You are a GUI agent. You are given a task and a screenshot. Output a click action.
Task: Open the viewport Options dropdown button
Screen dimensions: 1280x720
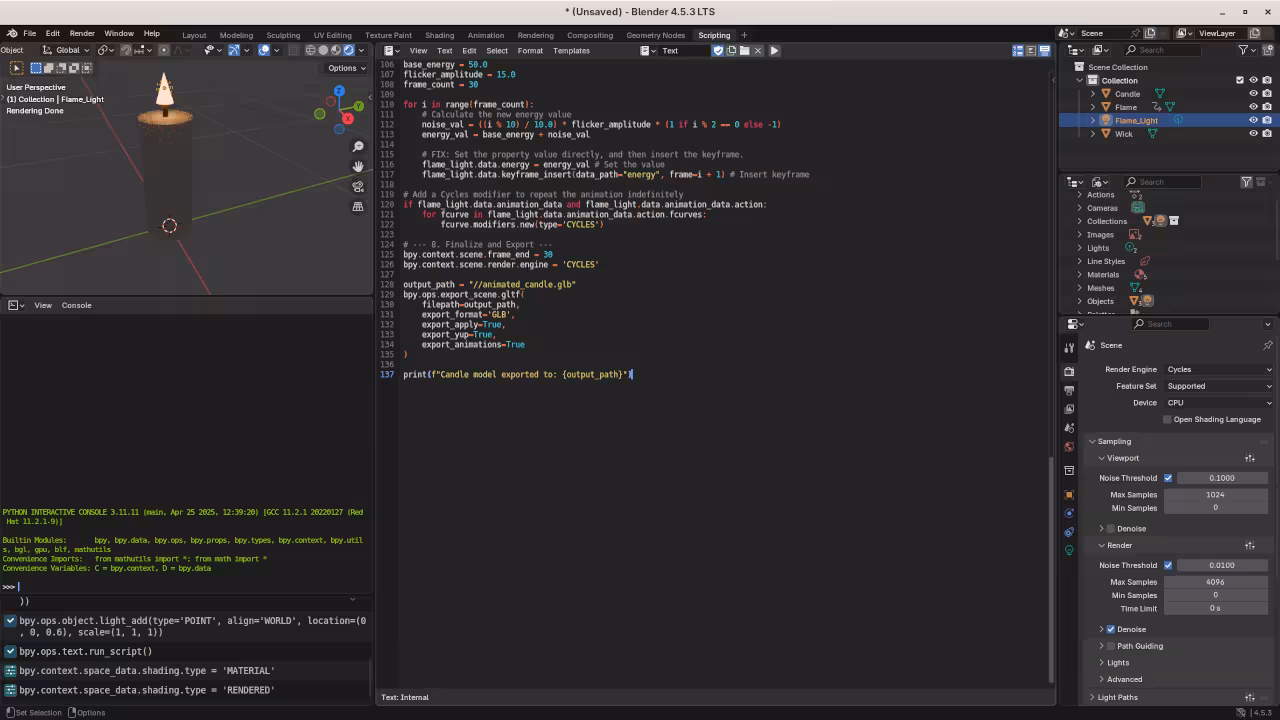[347, 68]
